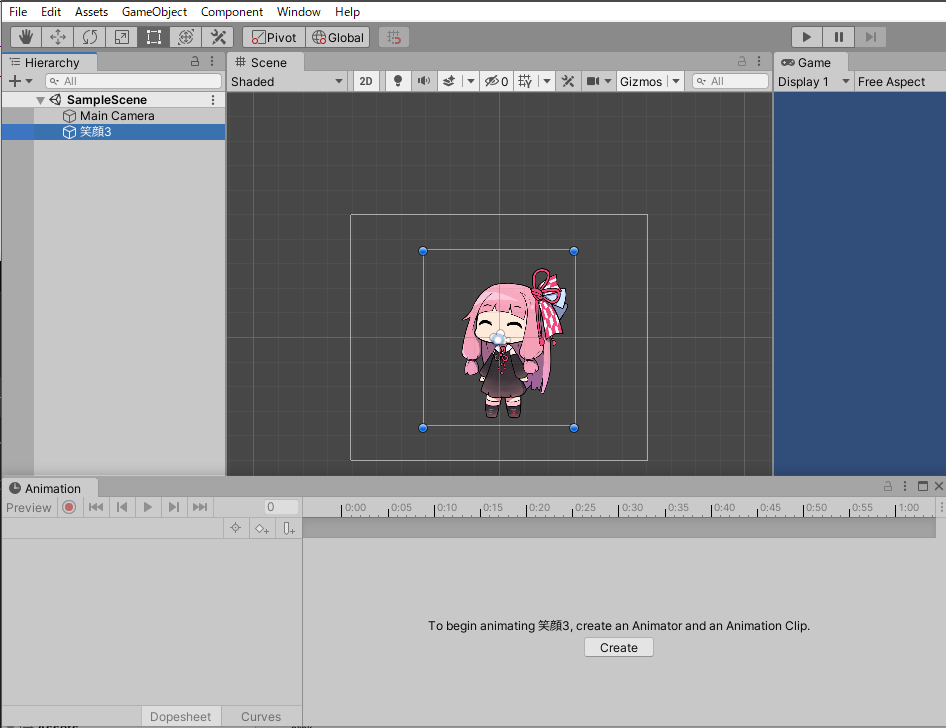Play the animation clip
946x728 pixels.
(148, 507)
